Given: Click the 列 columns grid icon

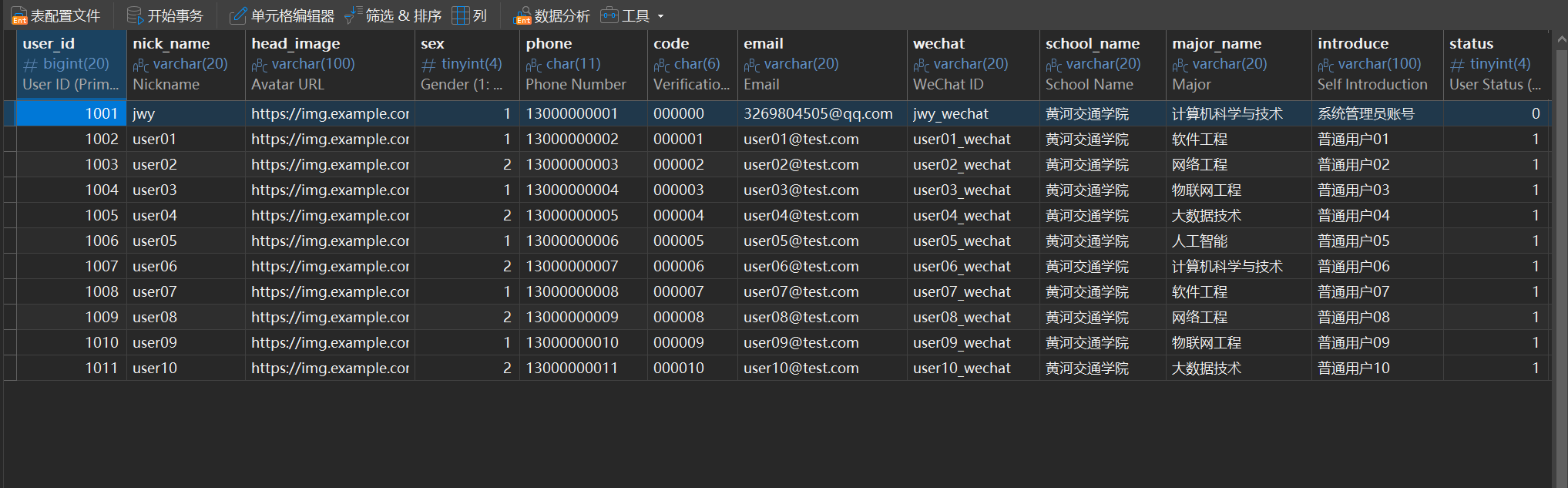Looking at the screenshot, I should pyautogui.click(x=461, y=15).
